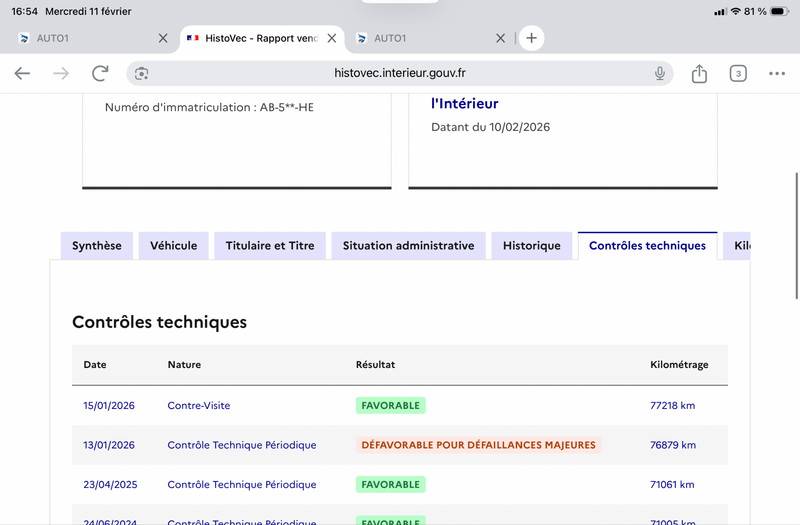Image resolution: width=800 pixels, height=525 pixels.
Task: Reload the page with refresh icon
Action: pyautogui.click(x=100, y=73)
